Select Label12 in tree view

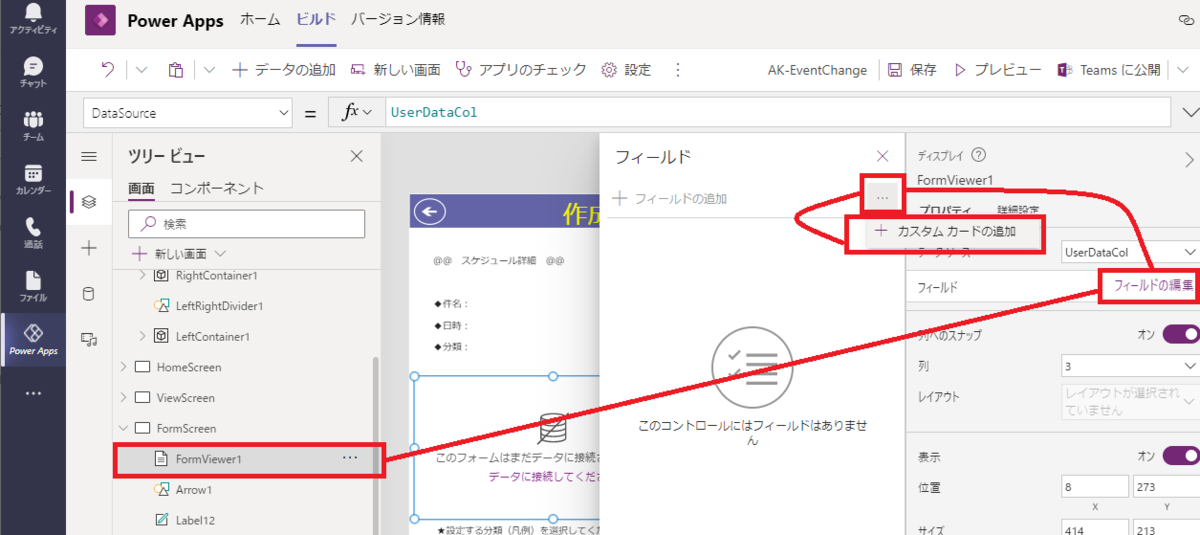(x=195, y=520)
